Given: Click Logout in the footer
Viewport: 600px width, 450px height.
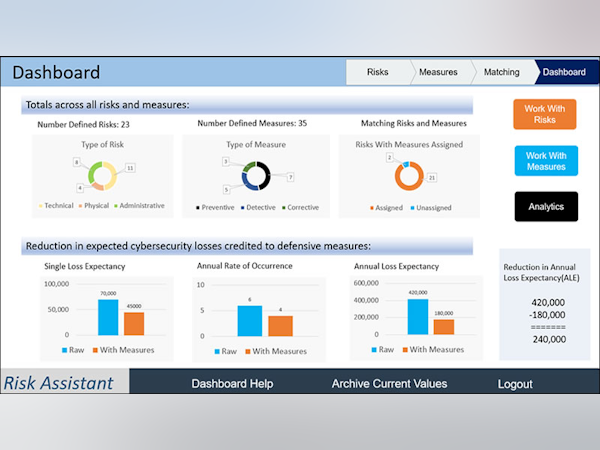Looking at the screenshot, I should click(x=515, y=384).
